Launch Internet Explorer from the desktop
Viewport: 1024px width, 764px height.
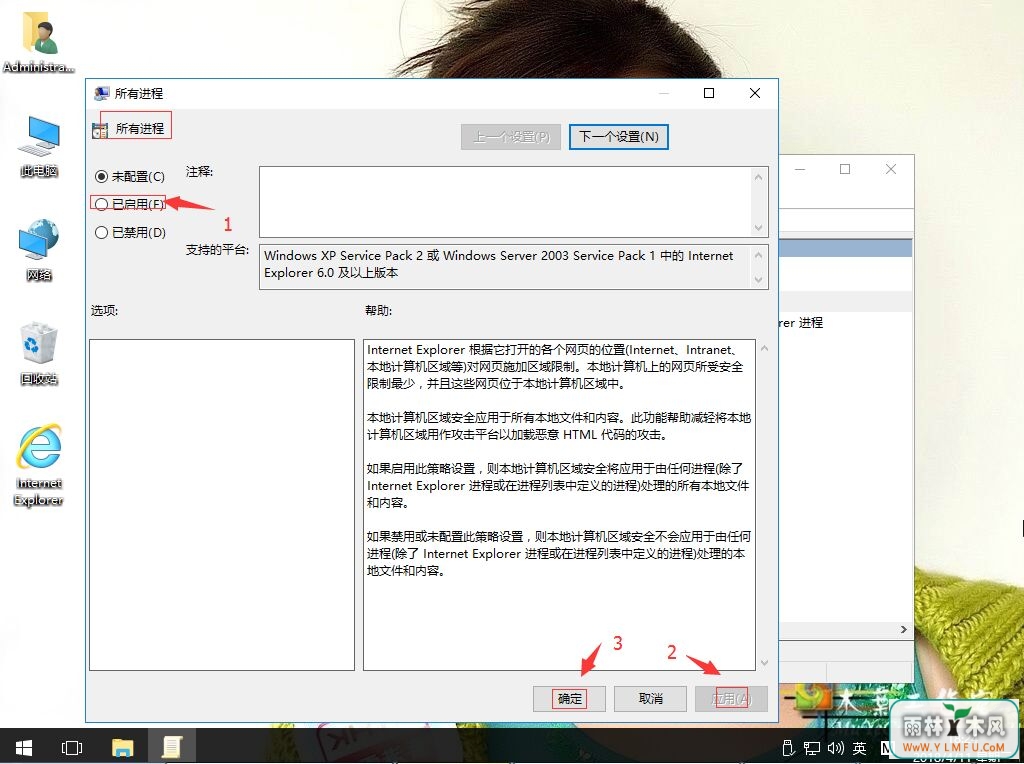click(x=39, y=465)
